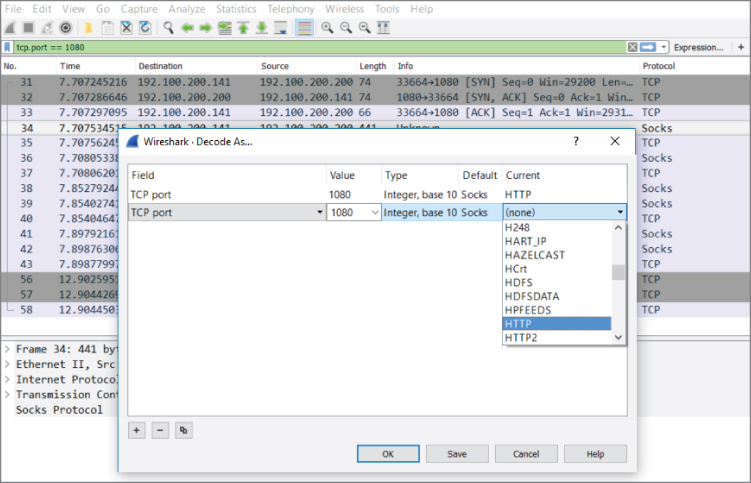Expand the Frame 34 tree item
The image size is (751, 483).
(x=7, y=349)
